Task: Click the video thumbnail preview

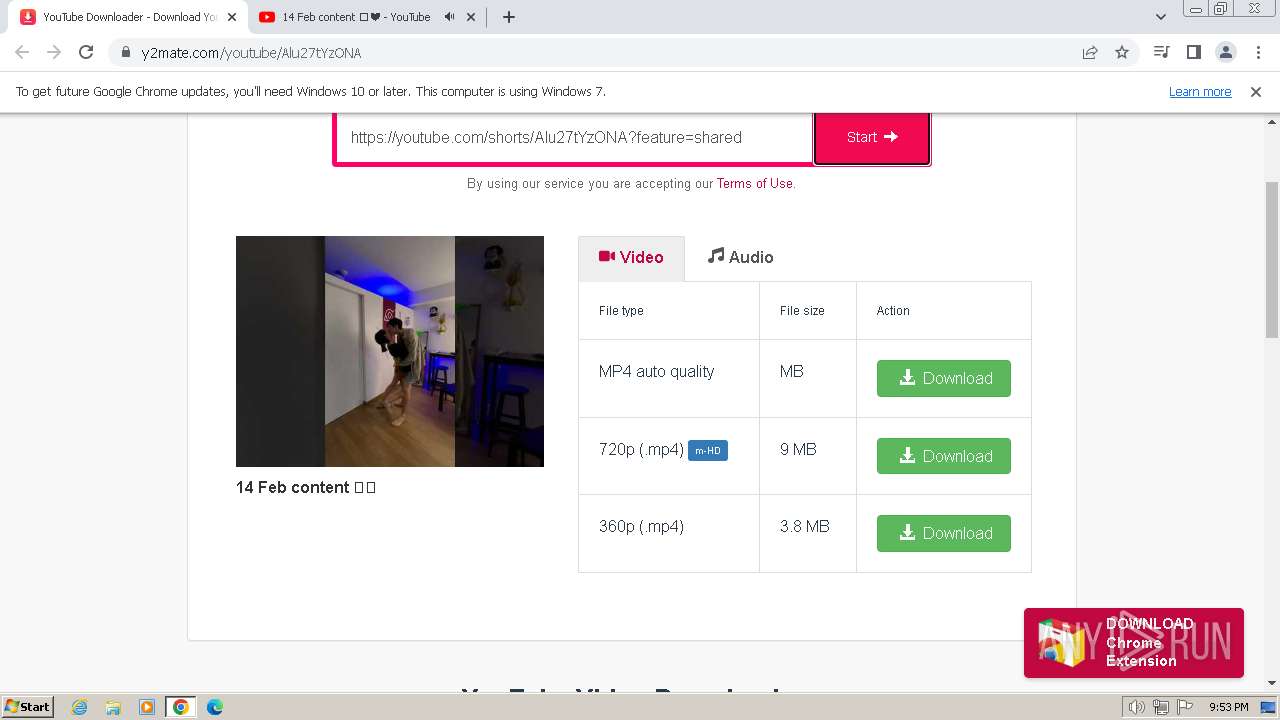Action: pyautogui.click(x=390, y=351)
